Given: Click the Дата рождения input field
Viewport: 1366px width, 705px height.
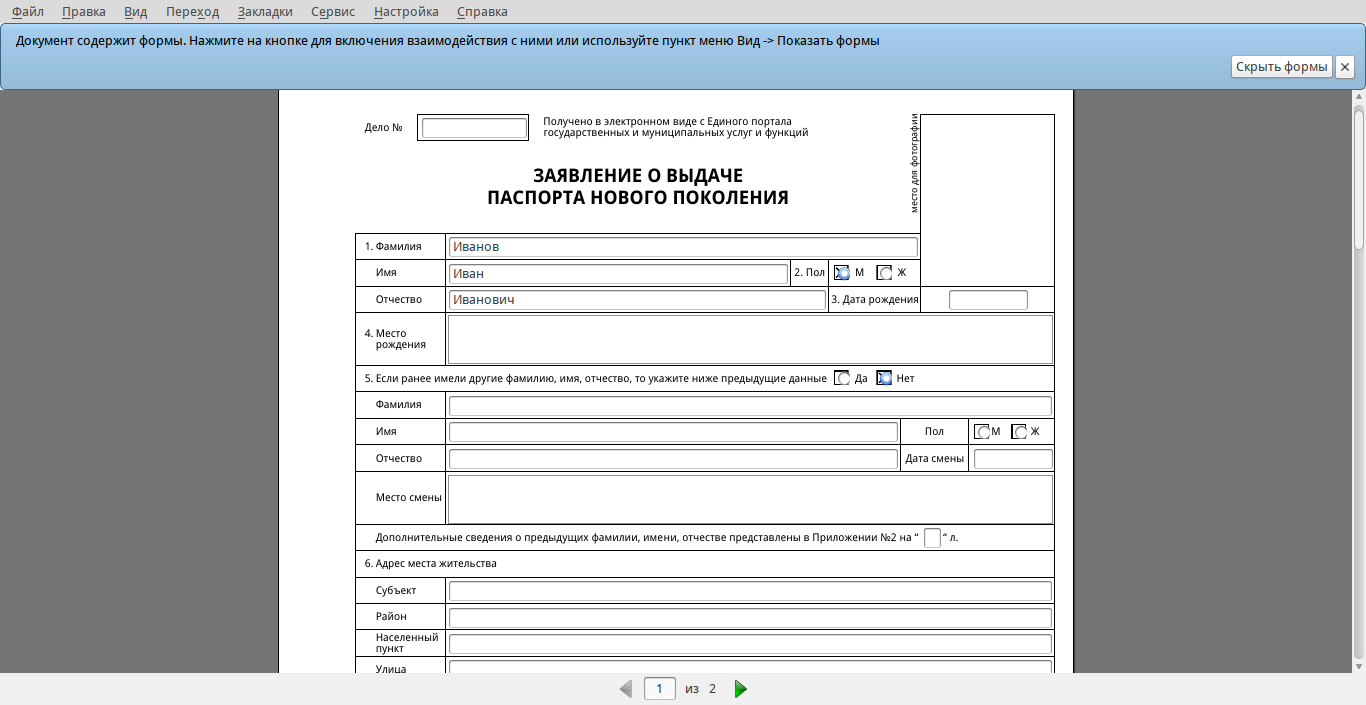Looking at the screenshot, I should (988, 300).
